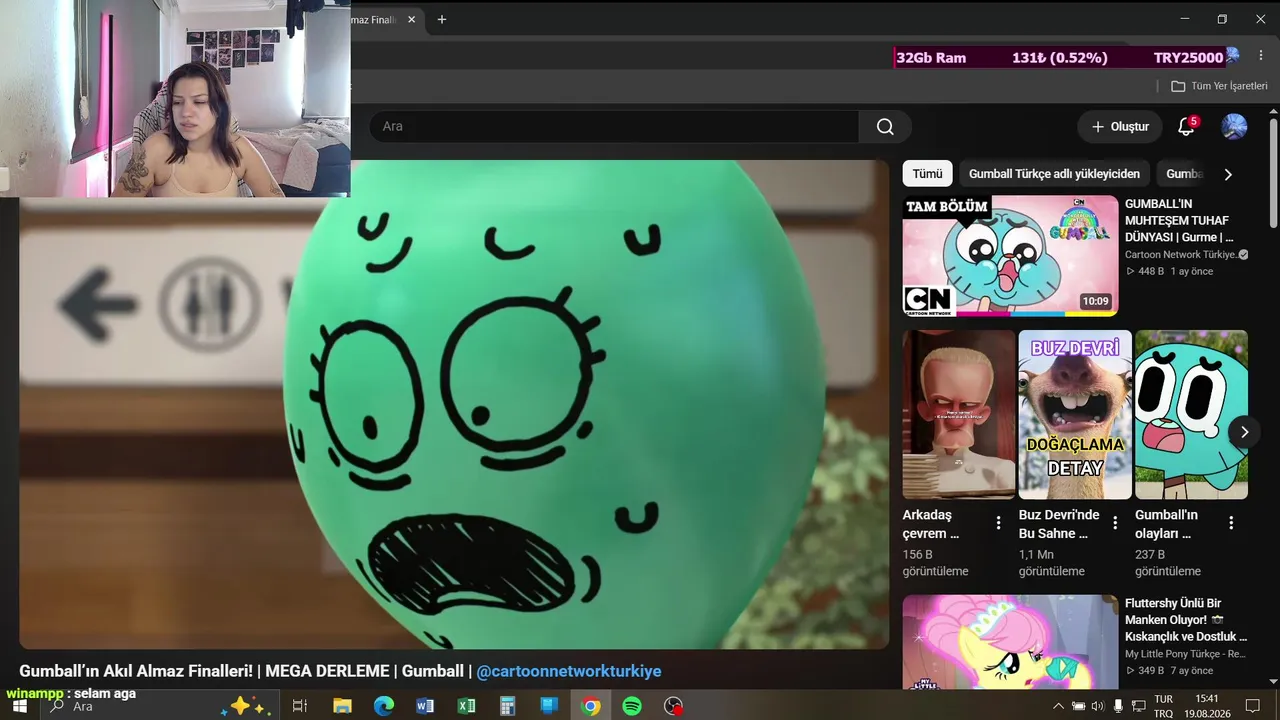
Task: Open the Gumball short thumbnail showing a scared face
Action: pyautogui.click(x=1191, y=414)
